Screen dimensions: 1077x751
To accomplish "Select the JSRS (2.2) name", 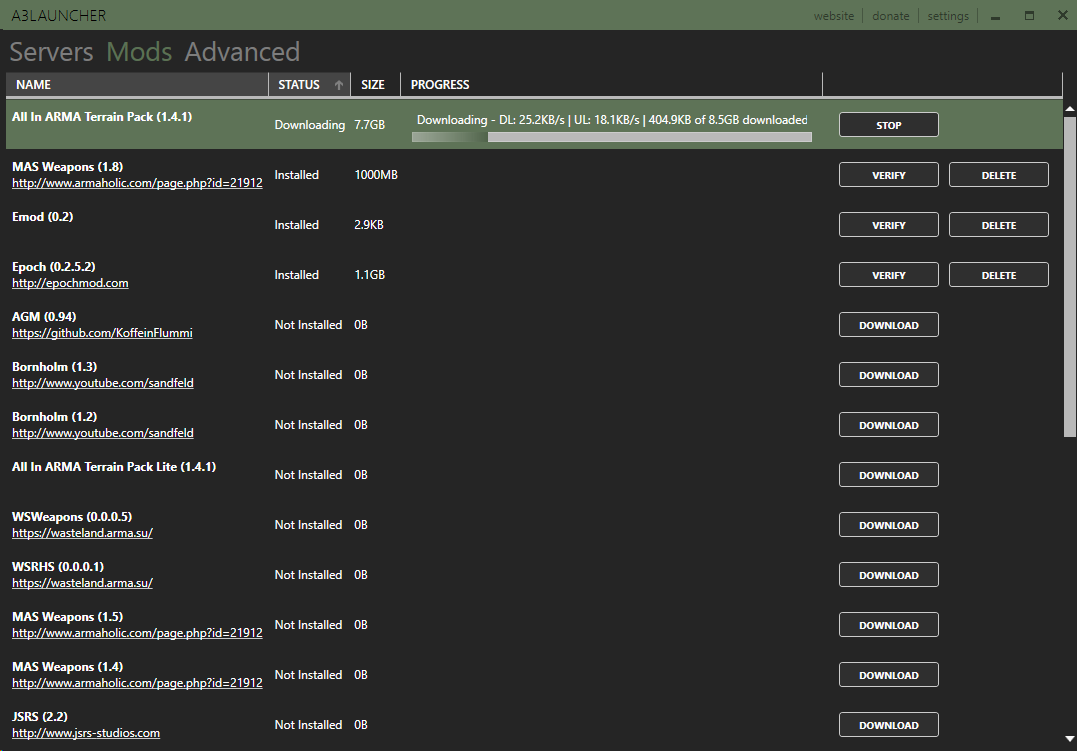I will pos(40,717).
